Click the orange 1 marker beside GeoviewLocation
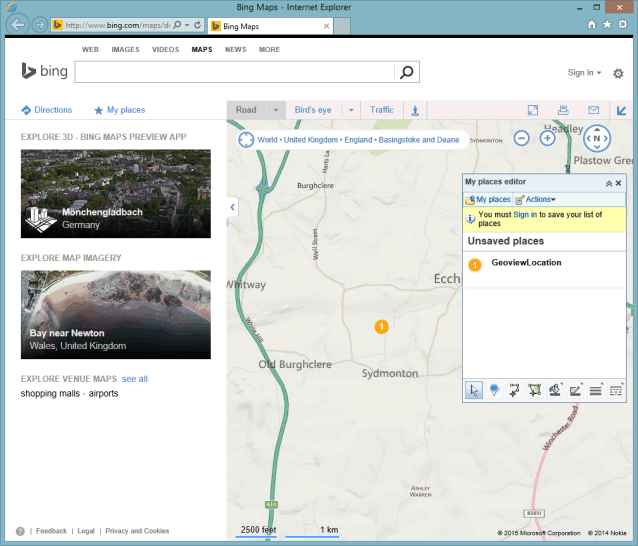This screenshot has width=638, height=546. click(475, 265)
